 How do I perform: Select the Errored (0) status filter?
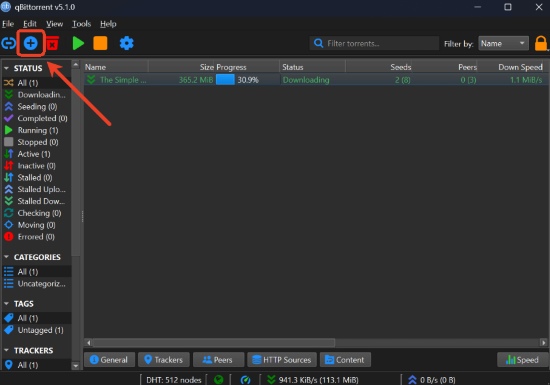coord(36,237)
